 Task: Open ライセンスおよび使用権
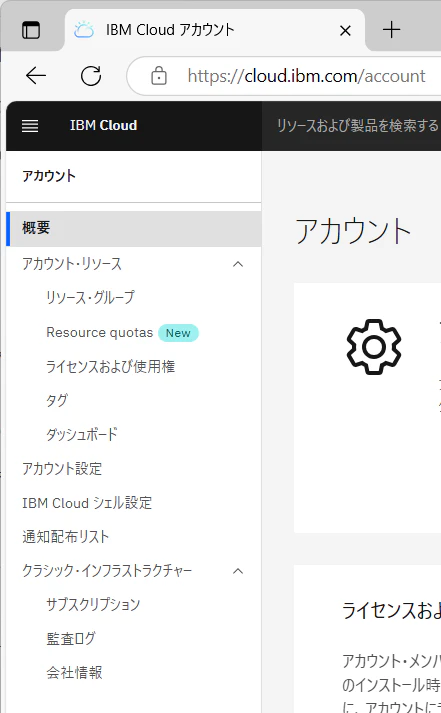[x=110, y=367]
